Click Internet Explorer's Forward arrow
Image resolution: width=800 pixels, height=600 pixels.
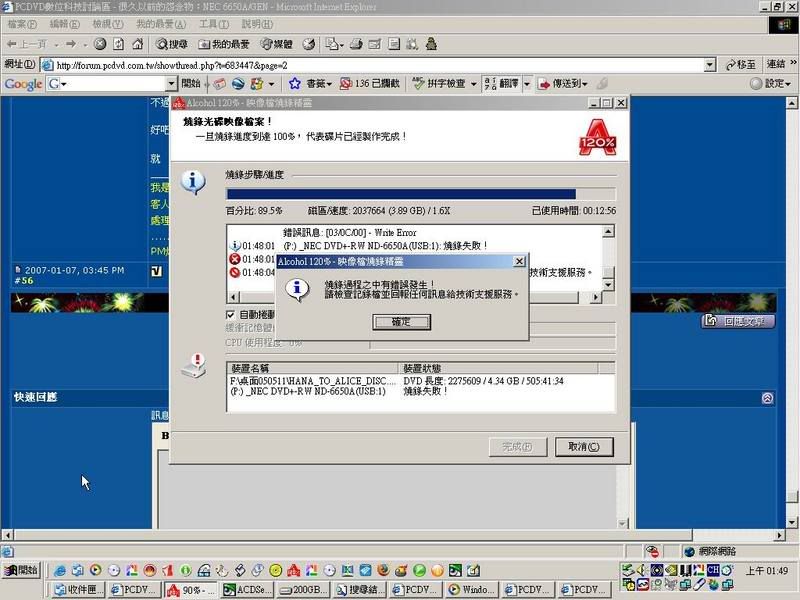pos(71,44)
